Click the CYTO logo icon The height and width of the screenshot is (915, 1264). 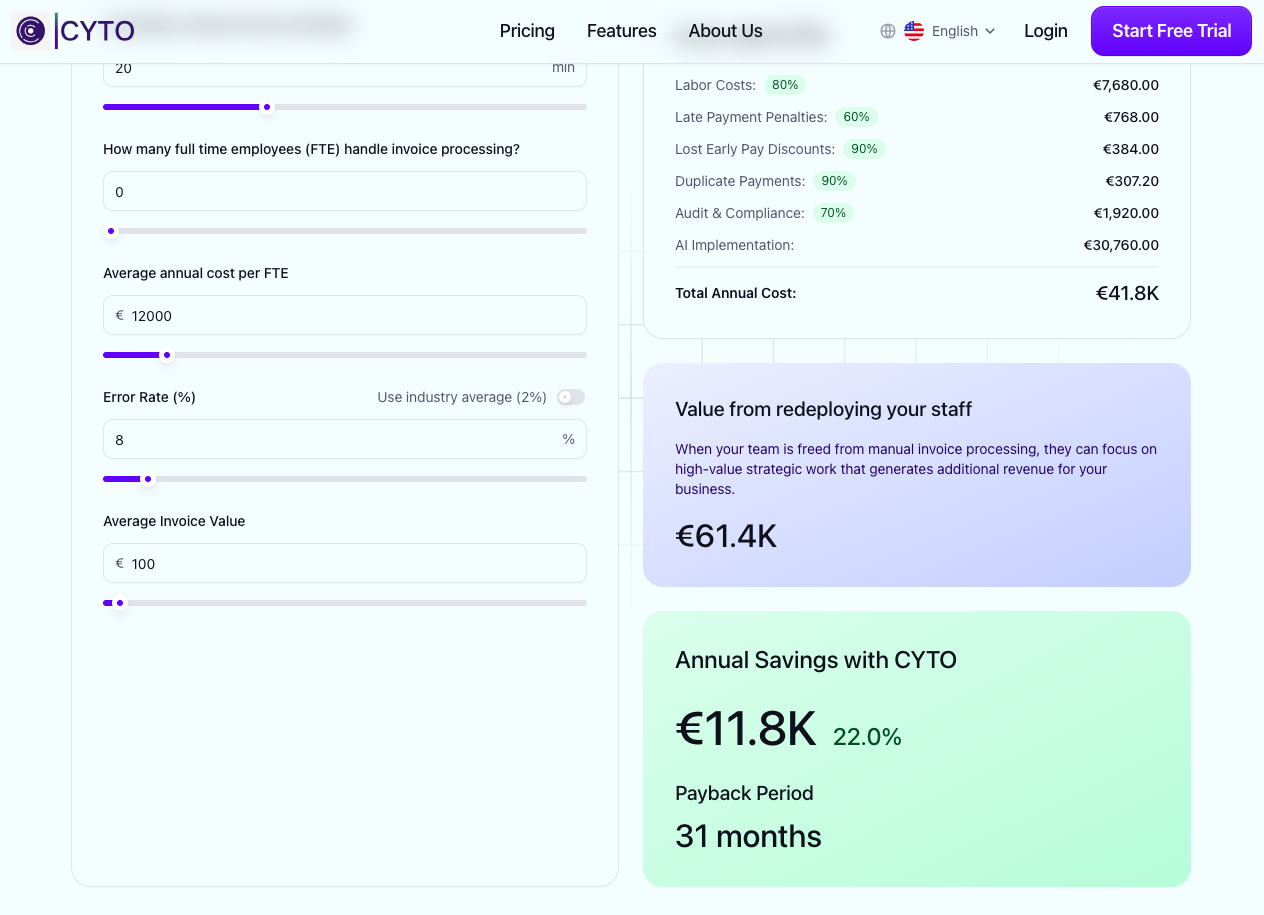31,31
